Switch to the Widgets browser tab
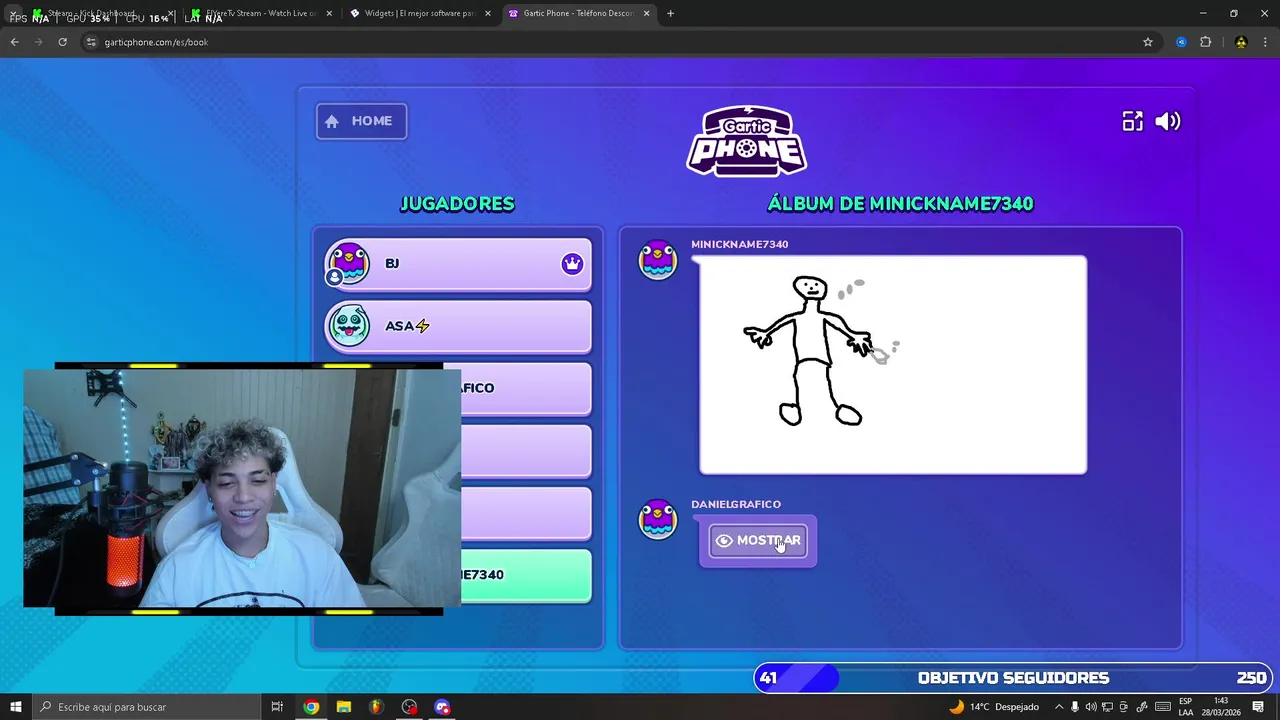The width and height of the screenshot is (1280, 720). click(x=419, y=13)
